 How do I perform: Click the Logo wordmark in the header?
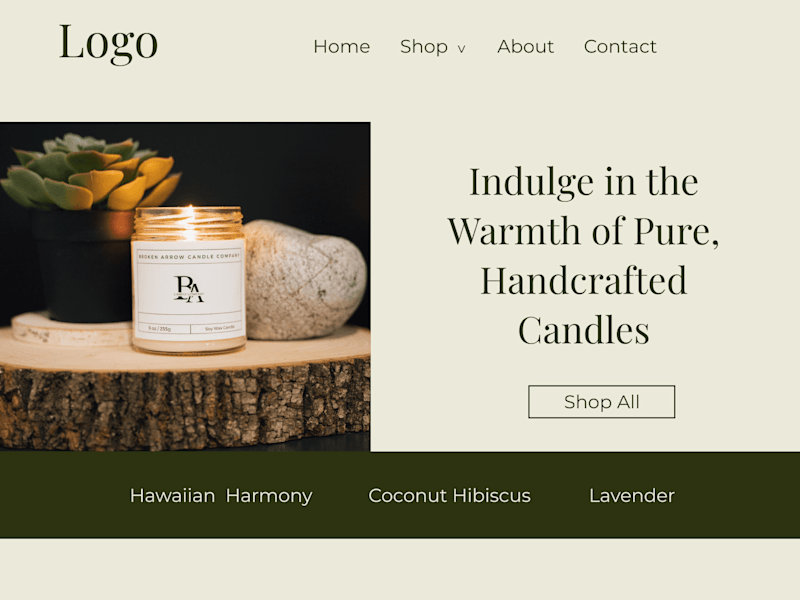108,44
